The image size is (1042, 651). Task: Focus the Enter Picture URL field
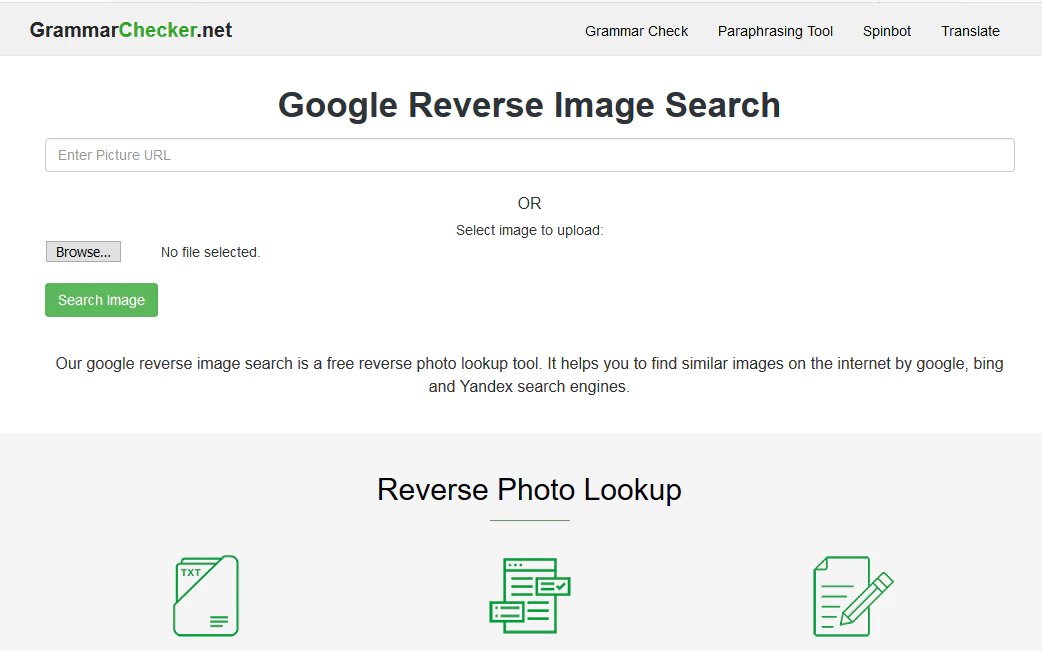pos(530,155)
